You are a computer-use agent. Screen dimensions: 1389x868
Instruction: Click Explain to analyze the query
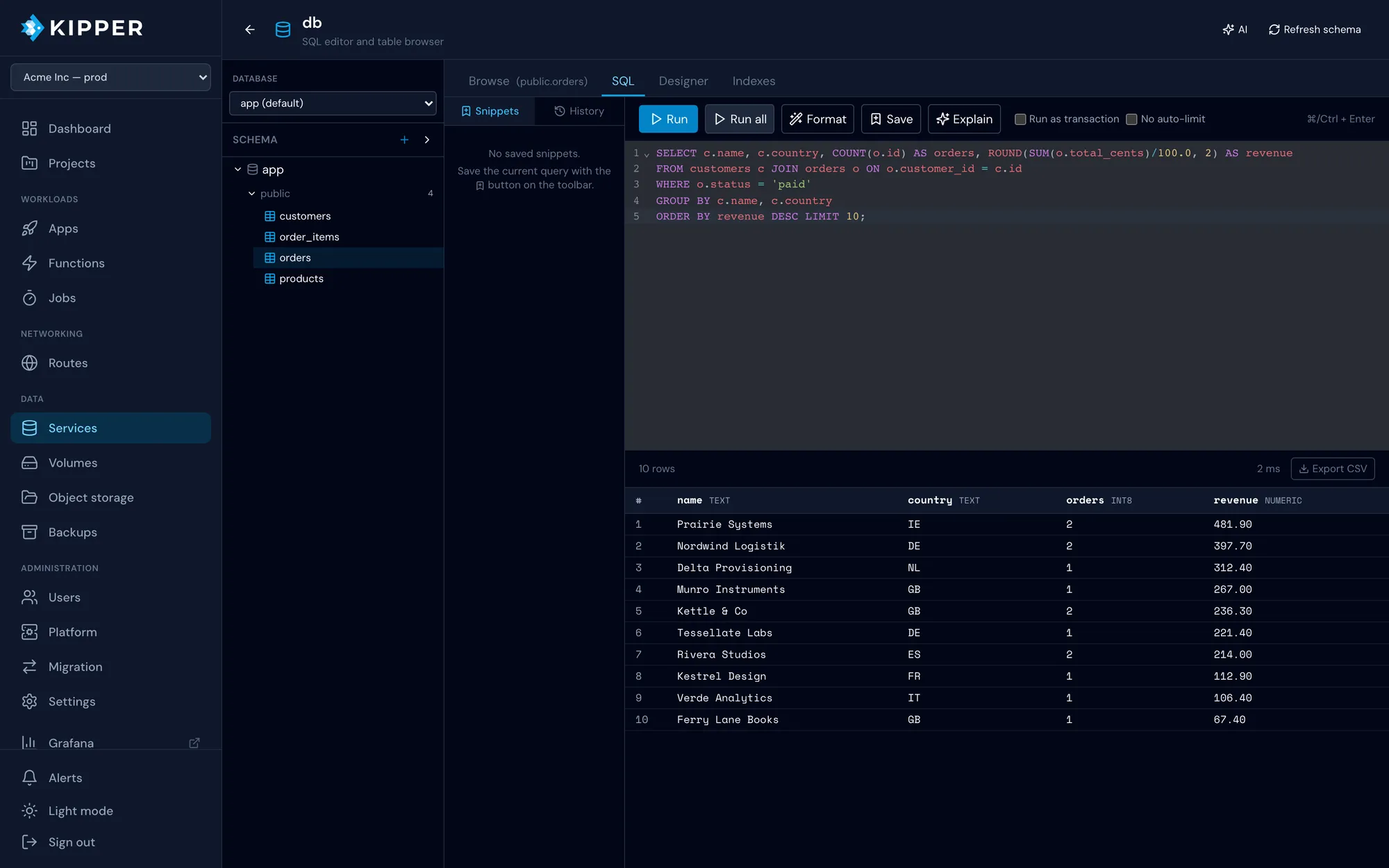point(964,119)
